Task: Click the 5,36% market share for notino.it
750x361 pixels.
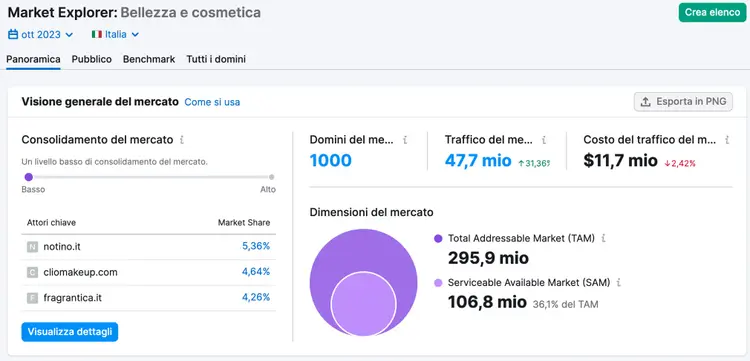Action: [256, 246]
